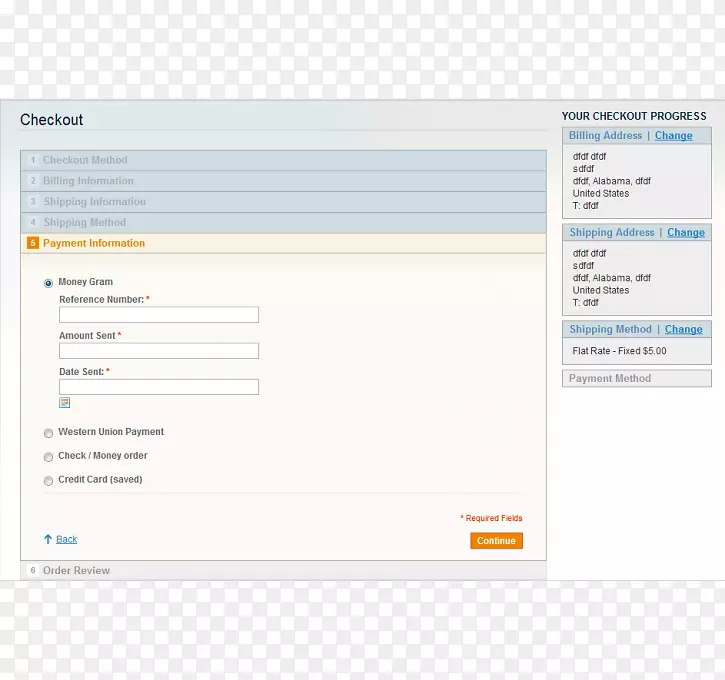Change the Shipping Address
This screenshot has height=680, width=725.
[x=685, y=233]
